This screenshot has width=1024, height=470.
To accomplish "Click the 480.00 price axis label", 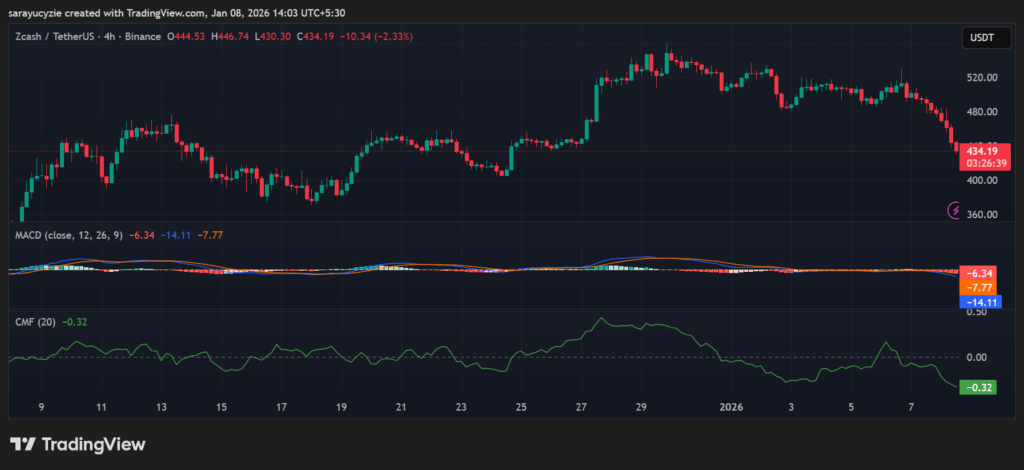I will [980, 112].
